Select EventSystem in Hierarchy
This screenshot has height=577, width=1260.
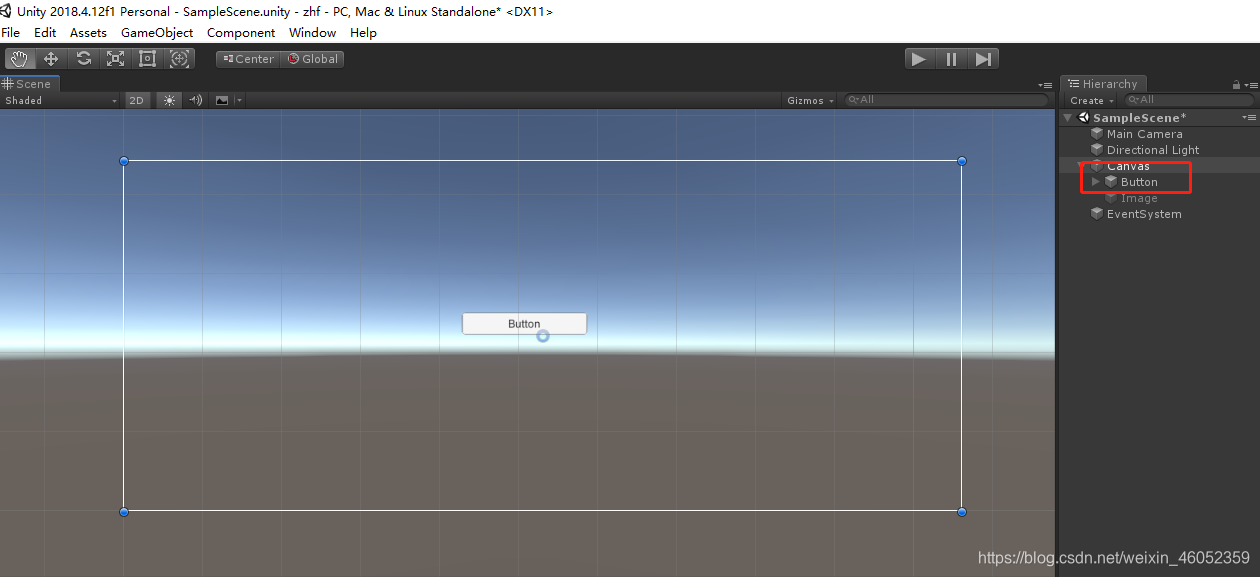coord(1144,214)
